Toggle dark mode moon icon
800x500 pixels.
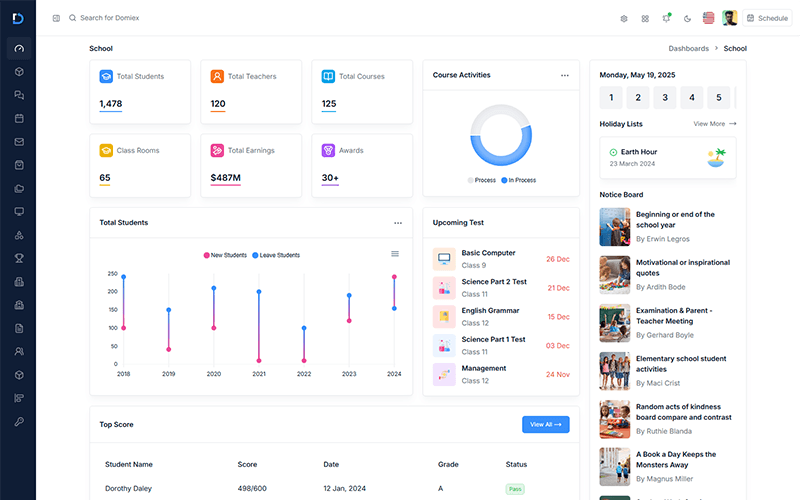(687, 18)
